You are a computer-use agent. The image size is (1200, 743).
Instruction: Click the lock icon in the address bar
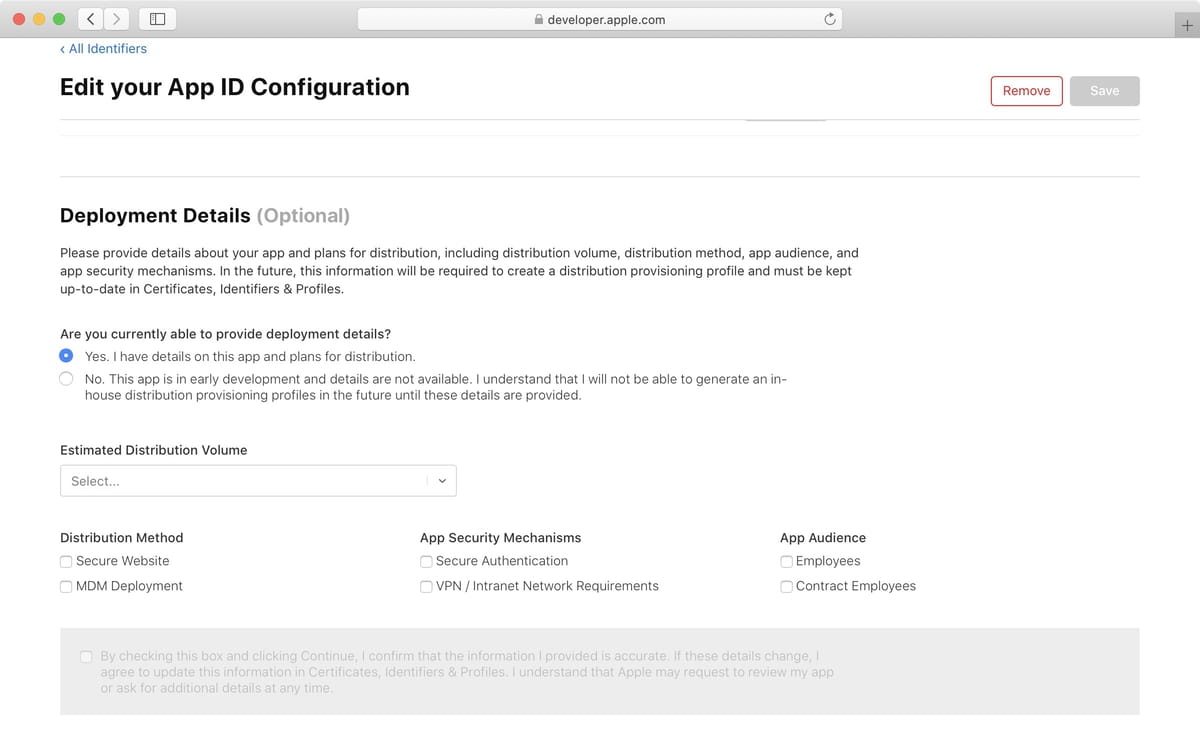pos(539,19)
